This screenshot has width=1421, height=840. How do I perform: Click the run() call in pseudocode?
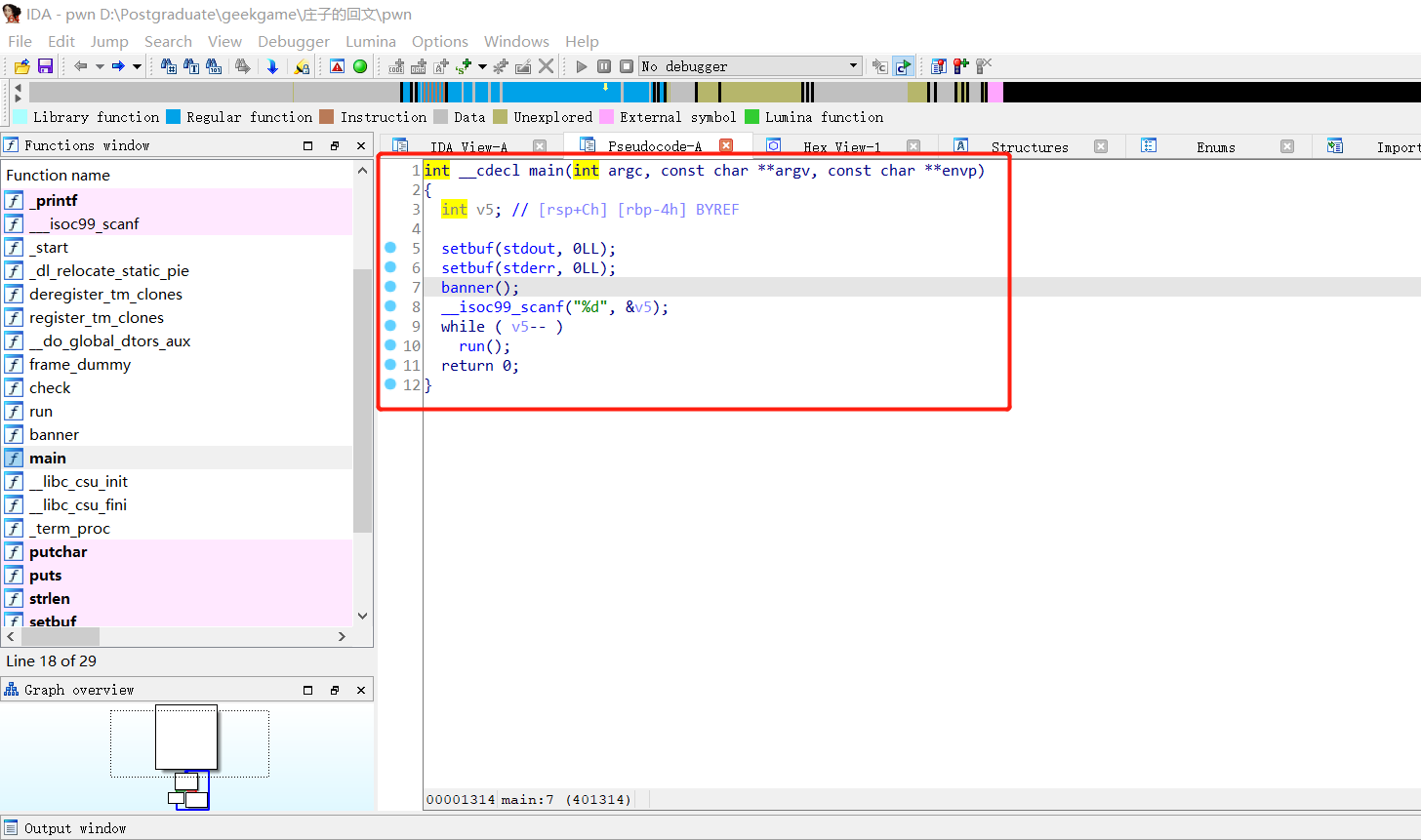click(x=484, y=345)
